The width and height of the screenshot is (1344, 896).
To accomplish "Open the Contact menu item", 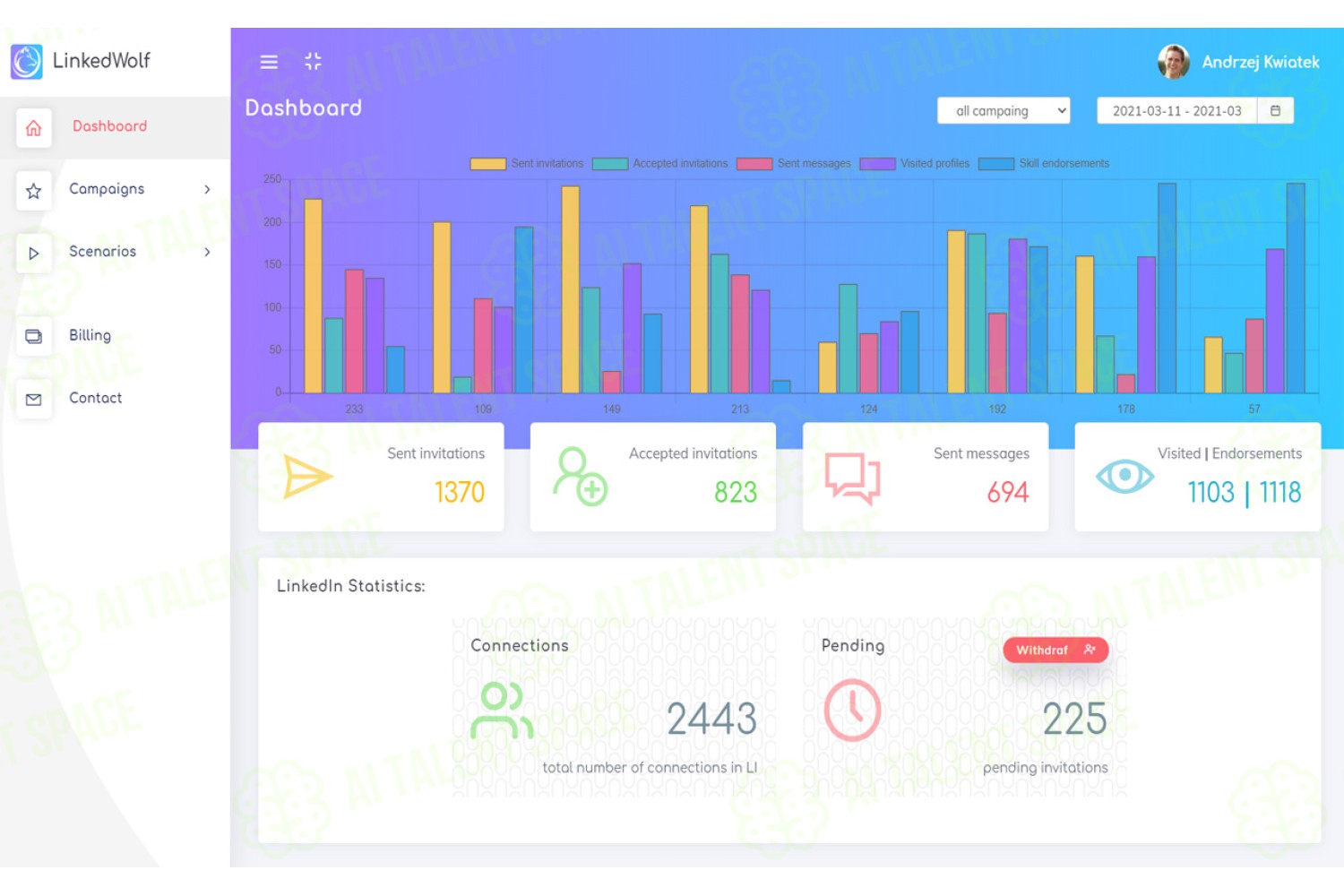I will point(115,399).
